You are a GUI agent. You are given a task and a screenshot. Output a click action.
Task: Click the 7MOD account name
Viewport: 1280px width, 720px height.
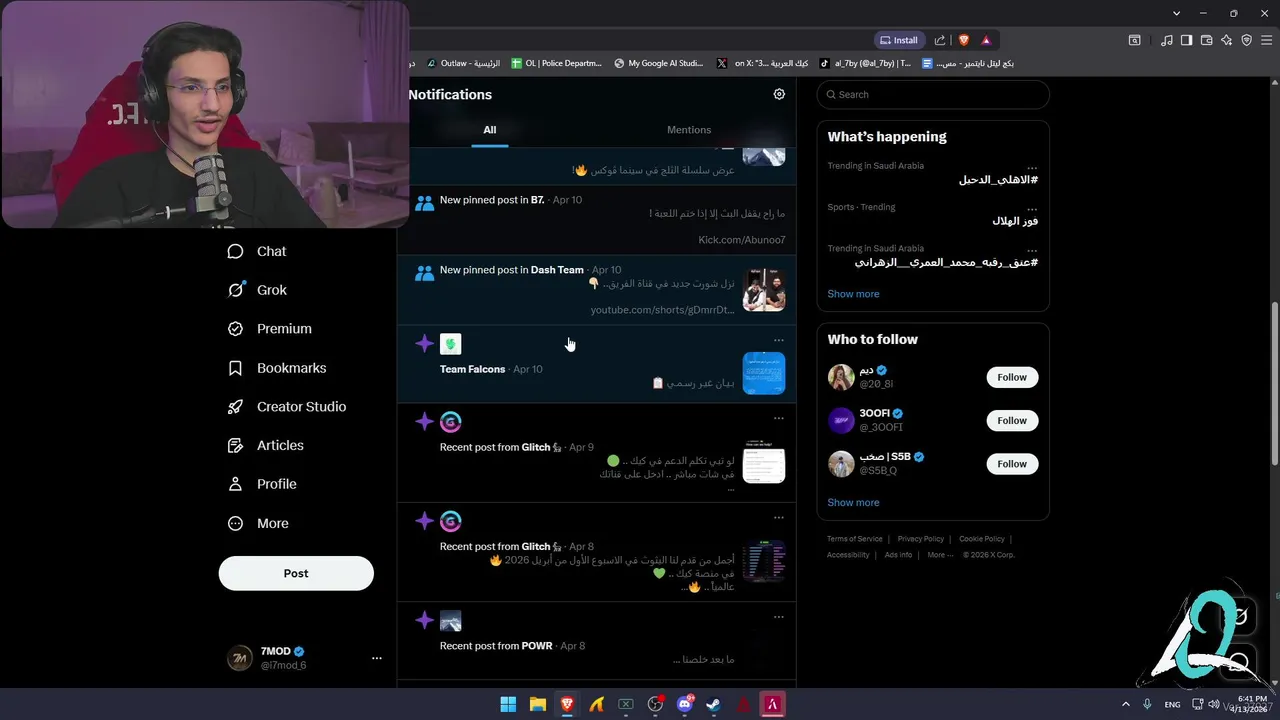(275, 651)
